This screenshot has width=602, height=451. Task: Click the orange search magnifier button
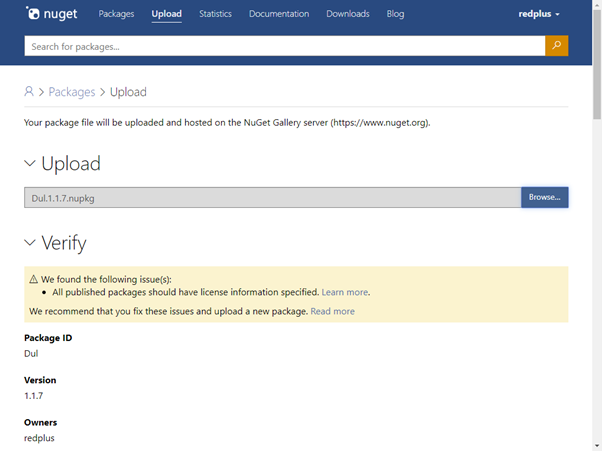click(557, 46)
